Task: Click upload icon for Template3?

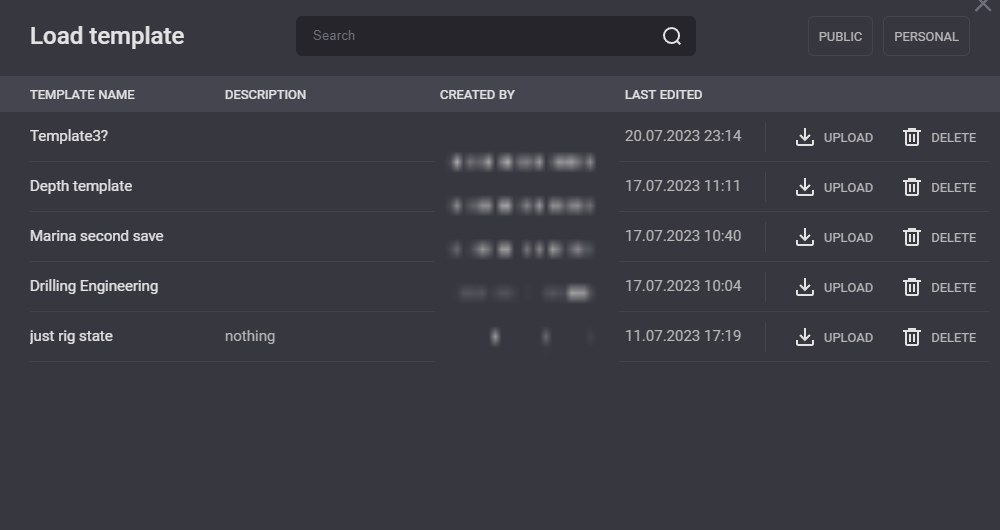Action: click(805, 137)
